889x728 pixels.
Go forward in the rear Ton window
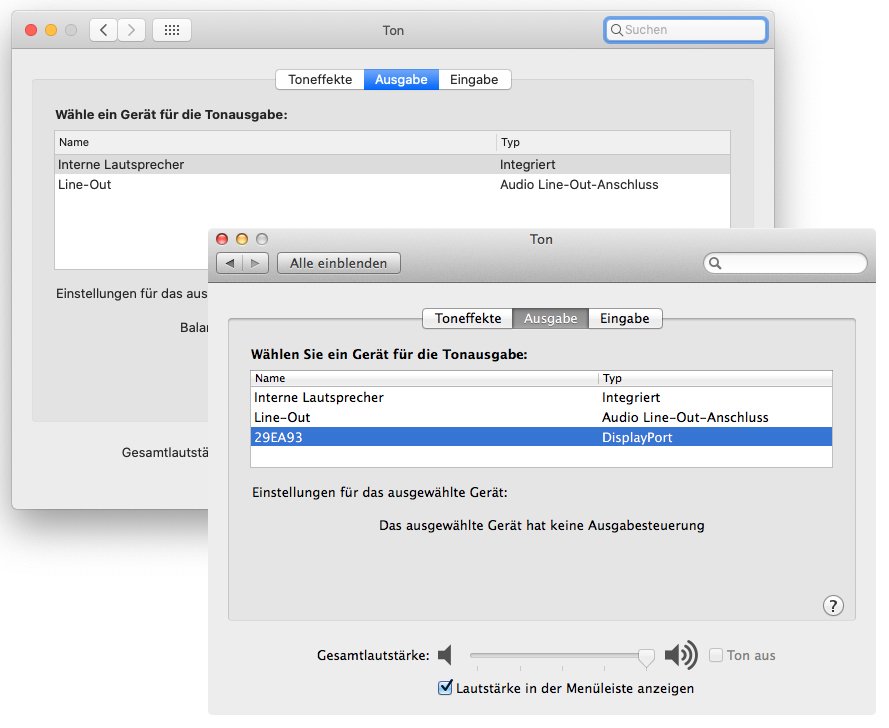[x=132, y=30]
